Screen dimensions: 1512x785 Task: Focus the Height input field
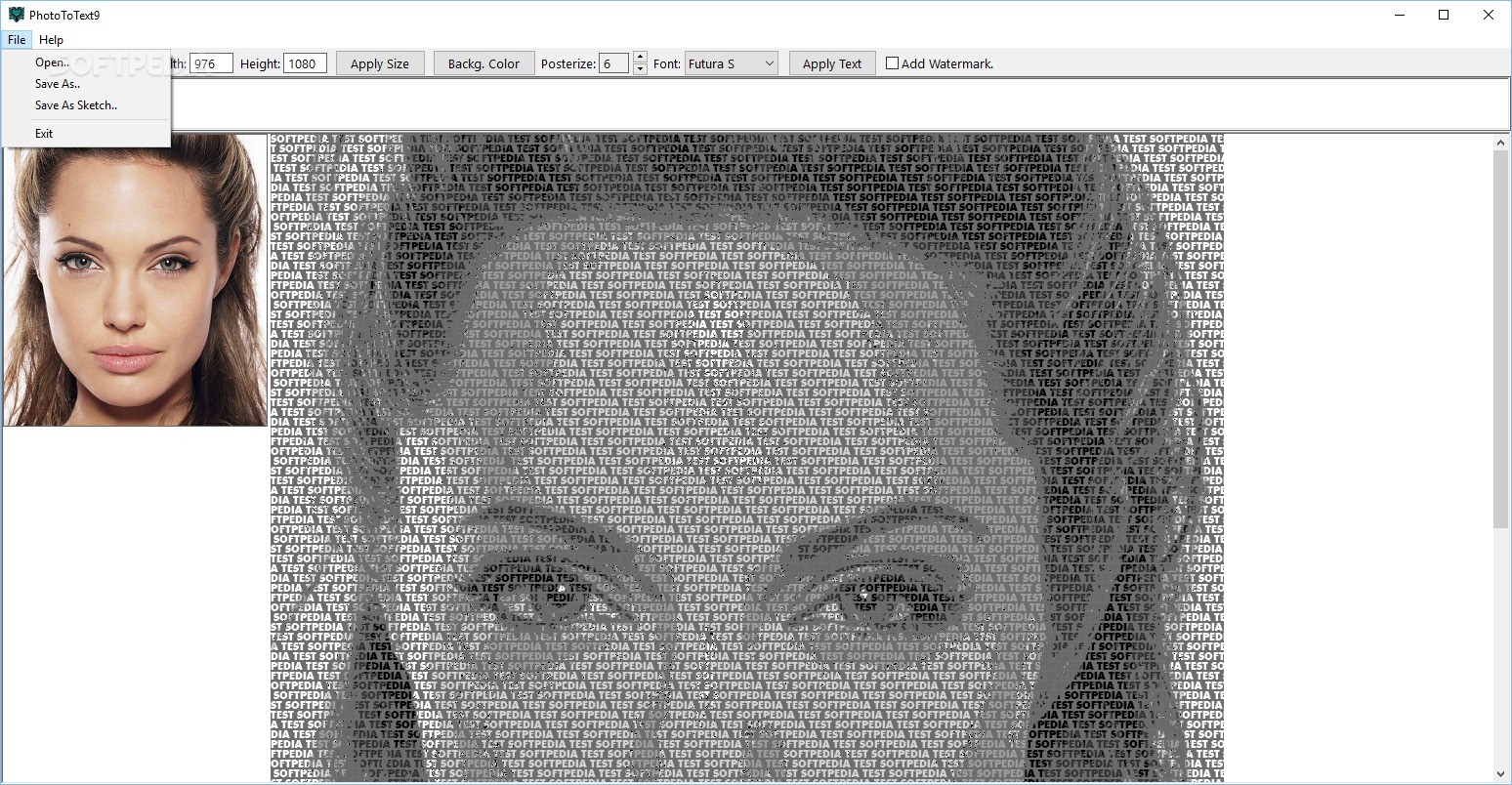pyautogui.click(x=306, y=63)
